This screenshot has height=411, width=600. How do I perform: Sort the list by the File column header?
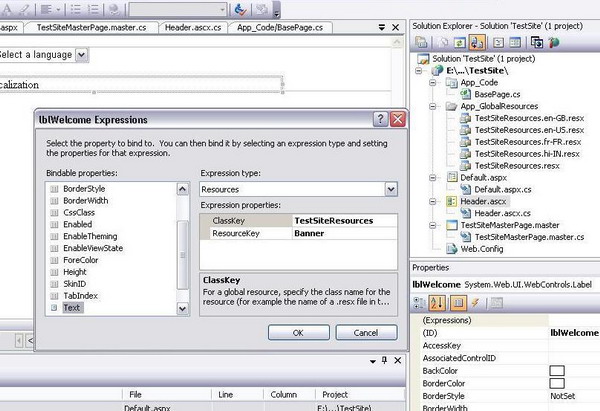(166, 395)
